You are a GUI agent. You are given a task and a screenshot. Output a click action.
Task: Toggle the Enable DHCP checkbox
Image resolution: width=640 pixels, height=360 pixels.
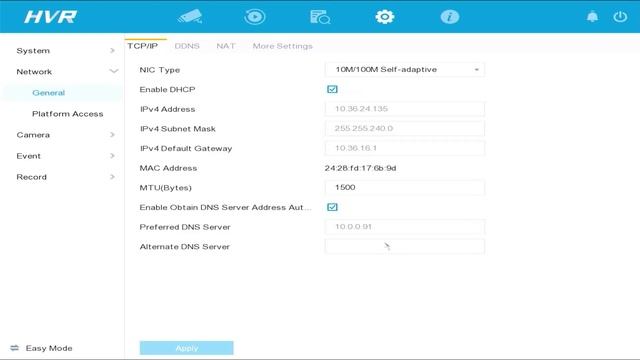(332, 89)
